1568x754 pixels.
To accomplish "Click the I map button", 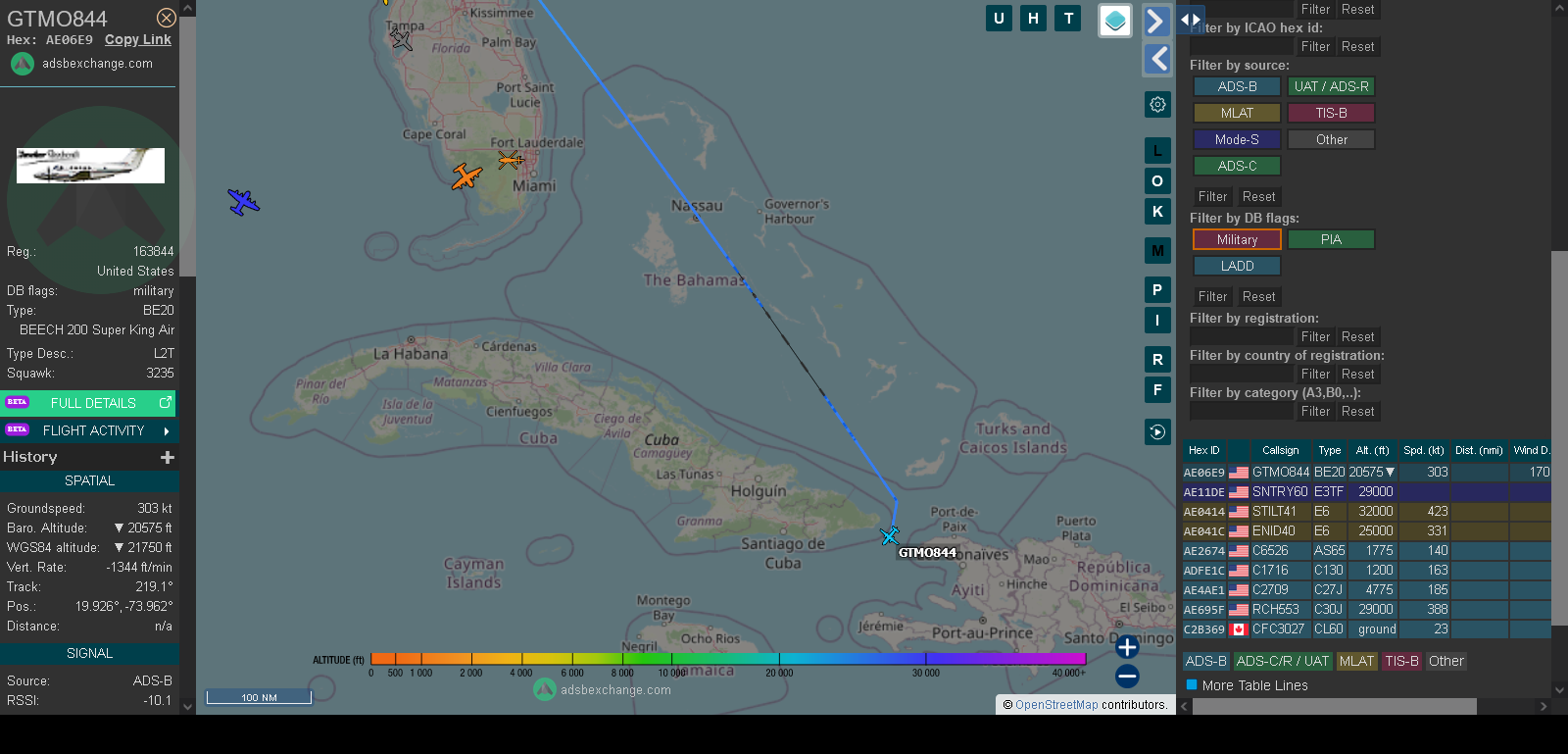I will 1157,321.
